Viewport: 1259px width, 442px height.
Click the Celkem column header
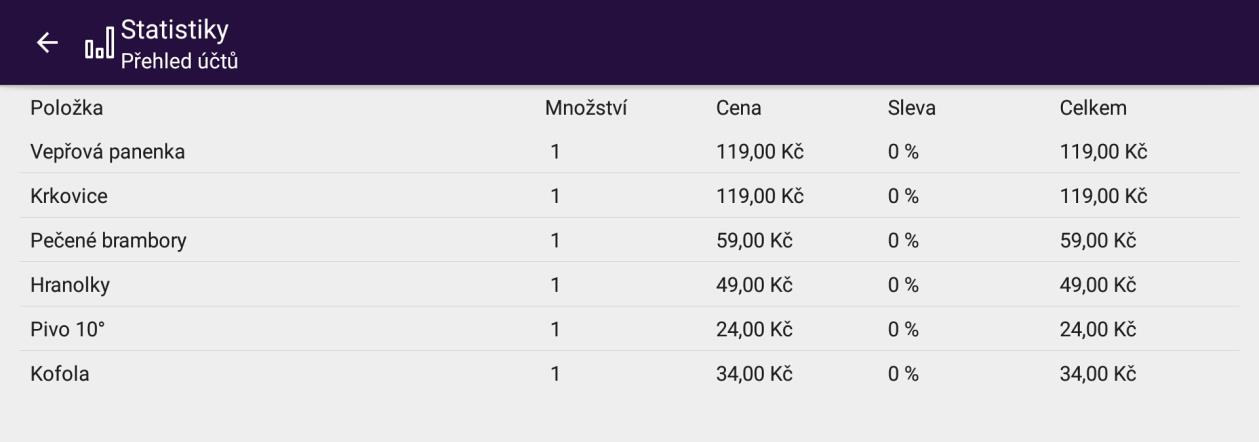click(x=1093, y=108)
